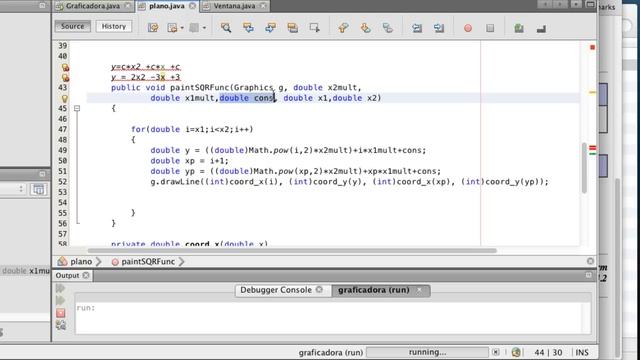640x360 pixels.
Task: Close the plano.java tab
Action: point(192,6)
